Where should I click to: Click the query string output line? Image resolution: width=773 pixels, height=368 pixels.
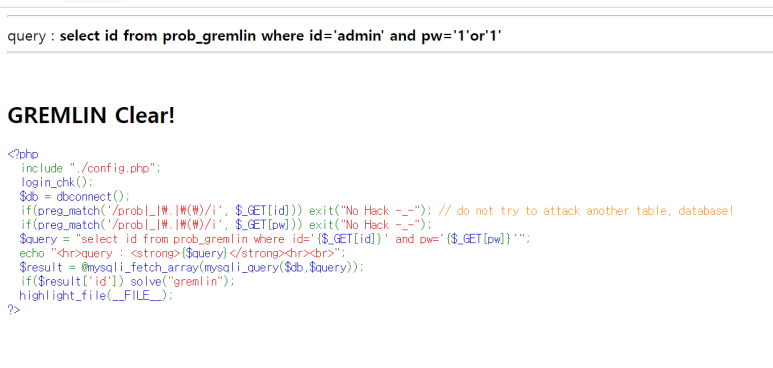point(254,36)
